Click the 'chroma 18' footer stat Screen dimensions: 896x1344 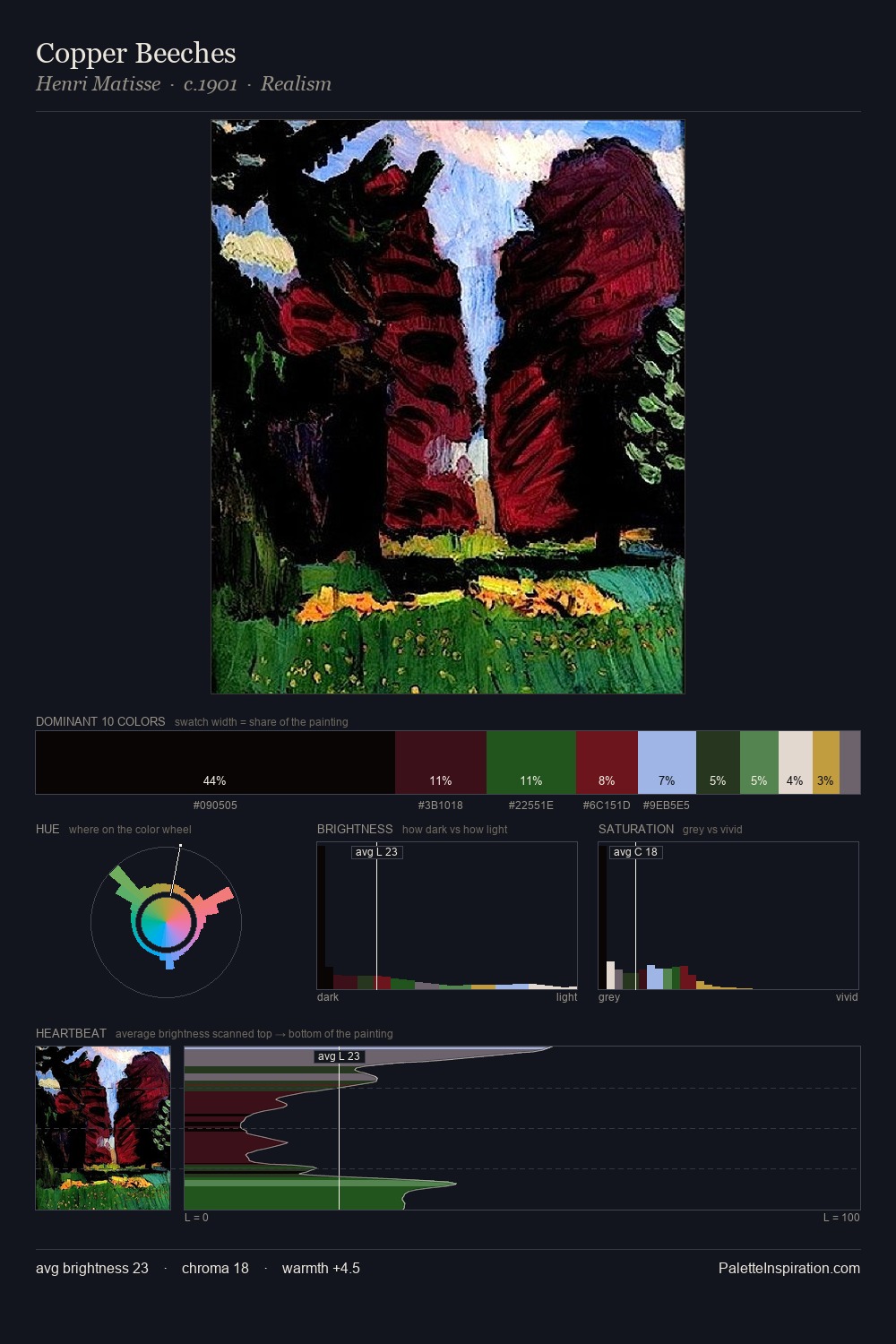(215, 1268)
